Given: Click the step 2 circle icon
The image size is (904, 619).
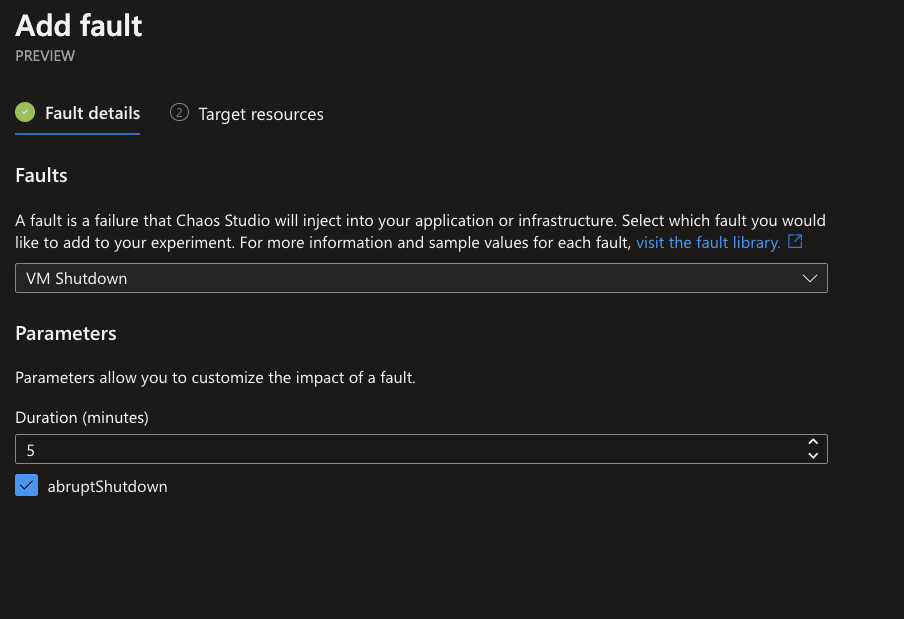Looking at the screenshot, I should (179, 112).
